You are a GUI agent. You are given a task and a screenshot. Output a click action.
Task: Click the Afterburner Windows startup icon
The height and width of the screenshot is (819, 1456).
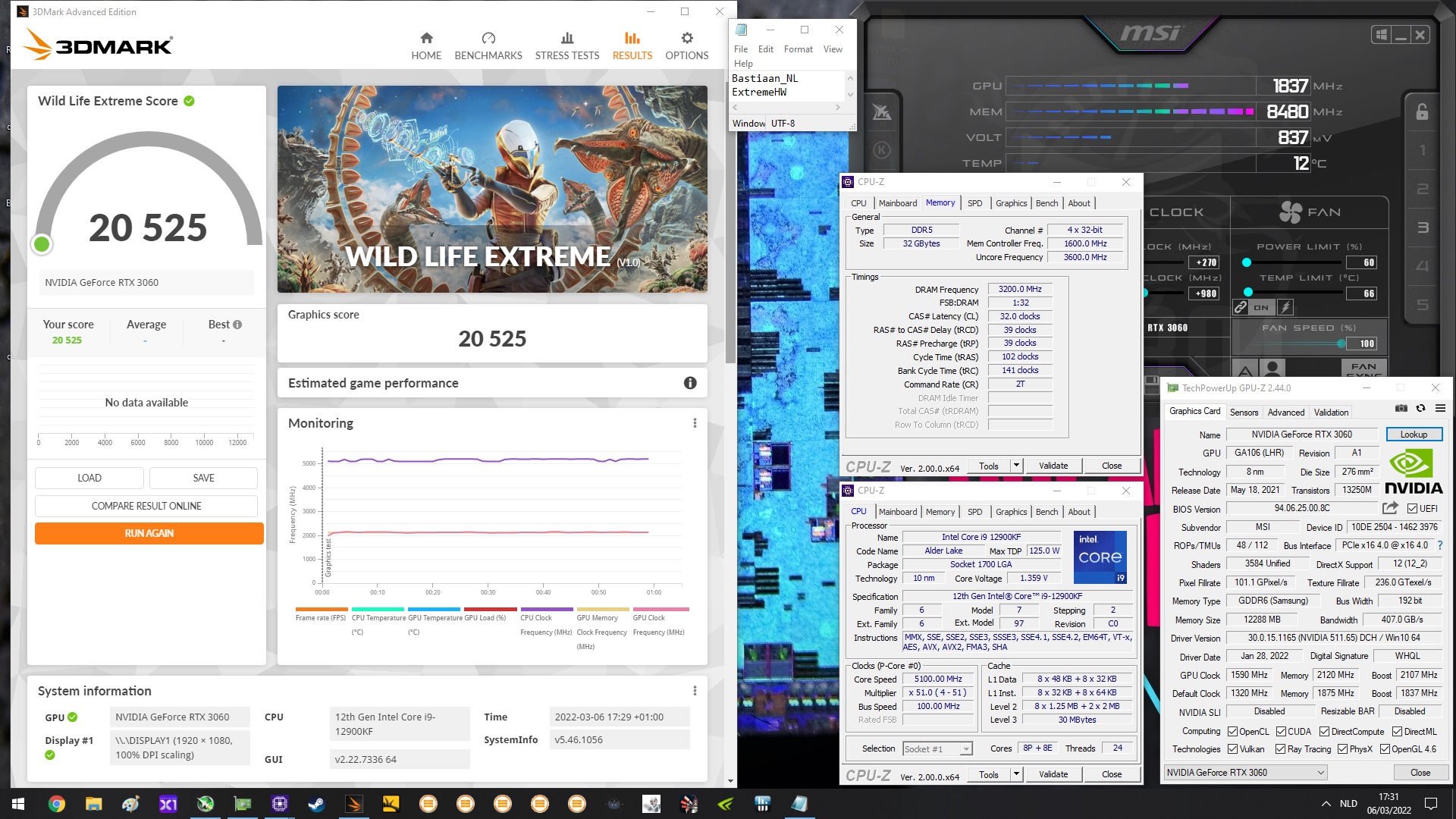click(1382, 35)
